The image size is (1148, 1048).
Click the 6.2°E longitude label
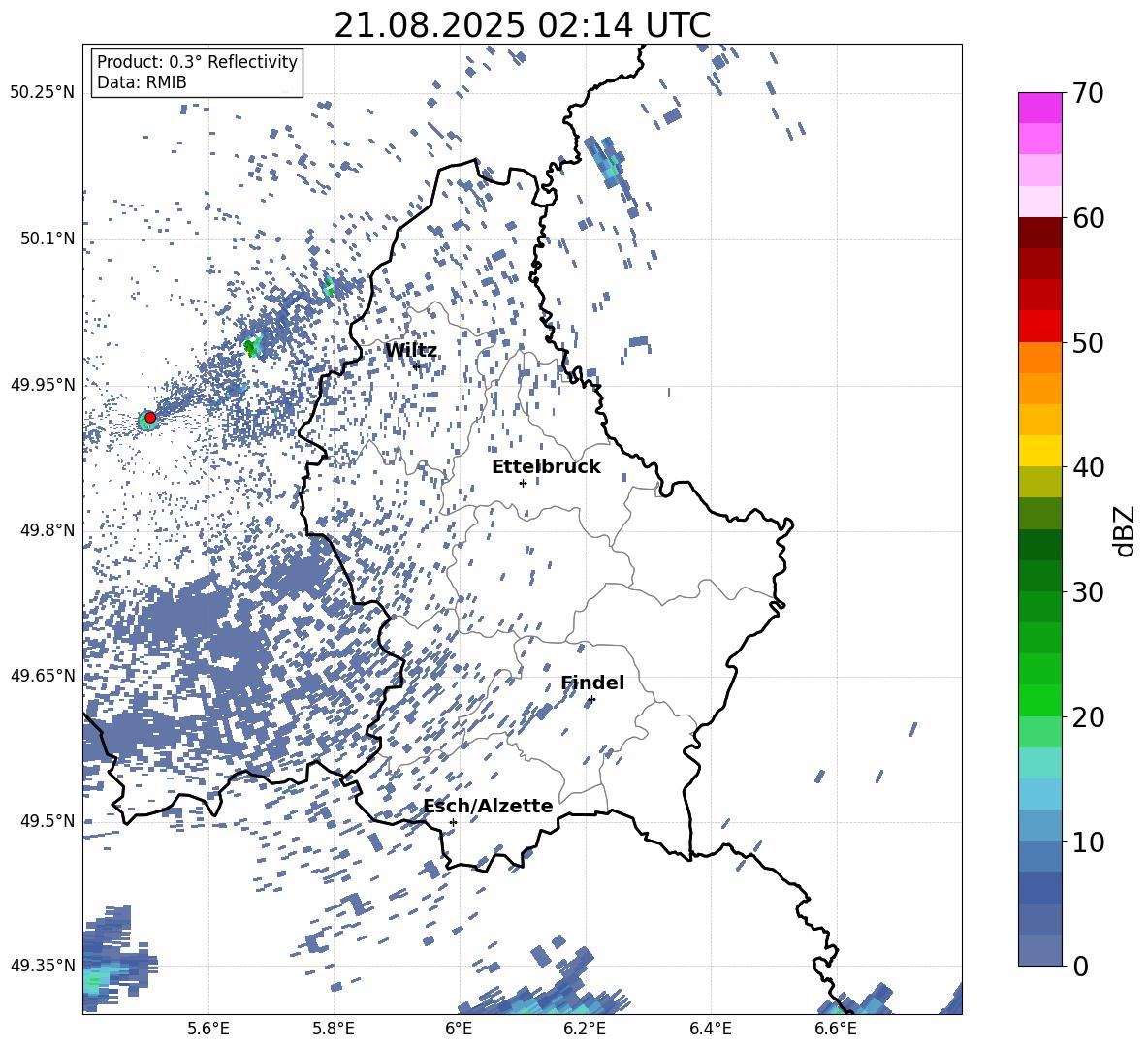coord(585,1030)
